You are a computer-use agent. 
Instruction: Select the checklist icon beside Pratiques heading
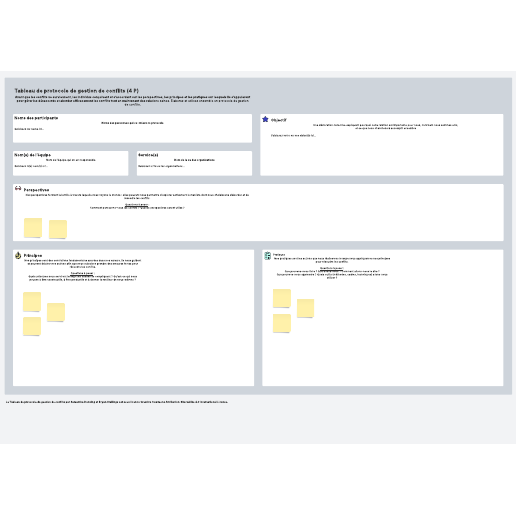click(x=267, y=256)
